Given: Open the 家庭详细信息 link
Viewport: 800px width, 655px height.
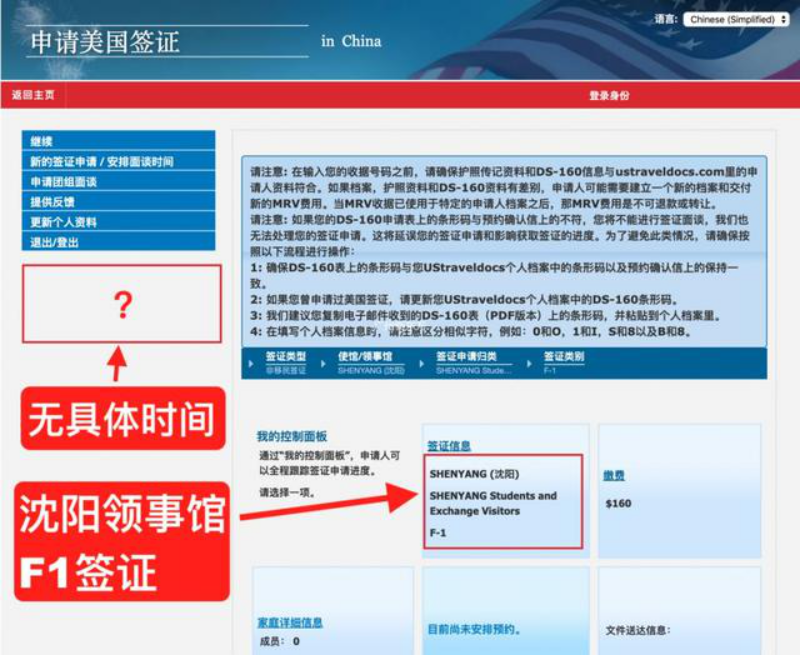Looking at the screenshot, I should (290, 622).
